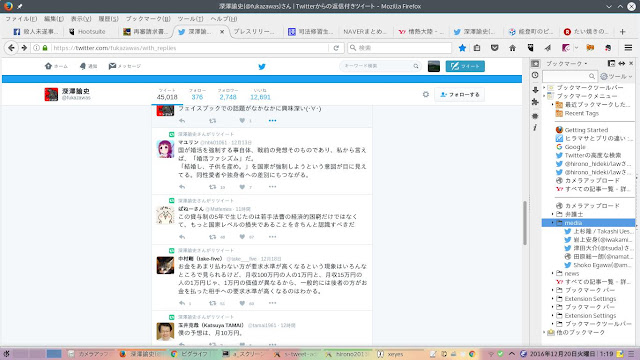Open the clipboard list toolbar icon
The height and width of the screenshot is (360, 640).
(x=477, y=48)
